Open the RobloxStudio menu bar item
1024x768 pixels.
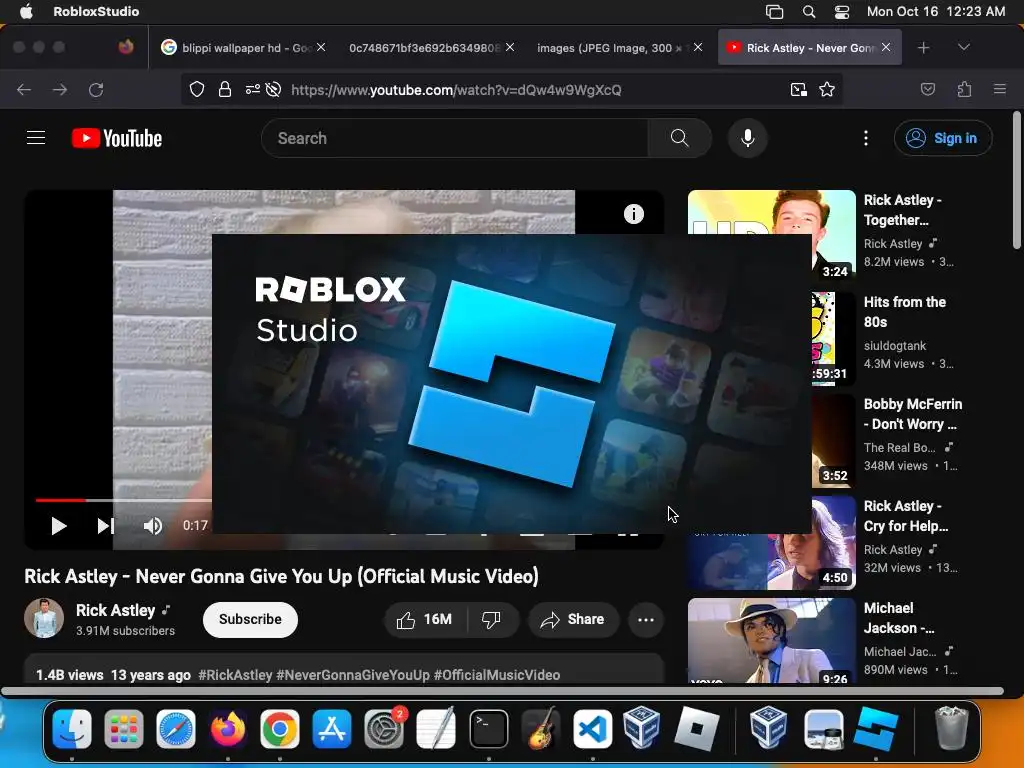(96, 11)
